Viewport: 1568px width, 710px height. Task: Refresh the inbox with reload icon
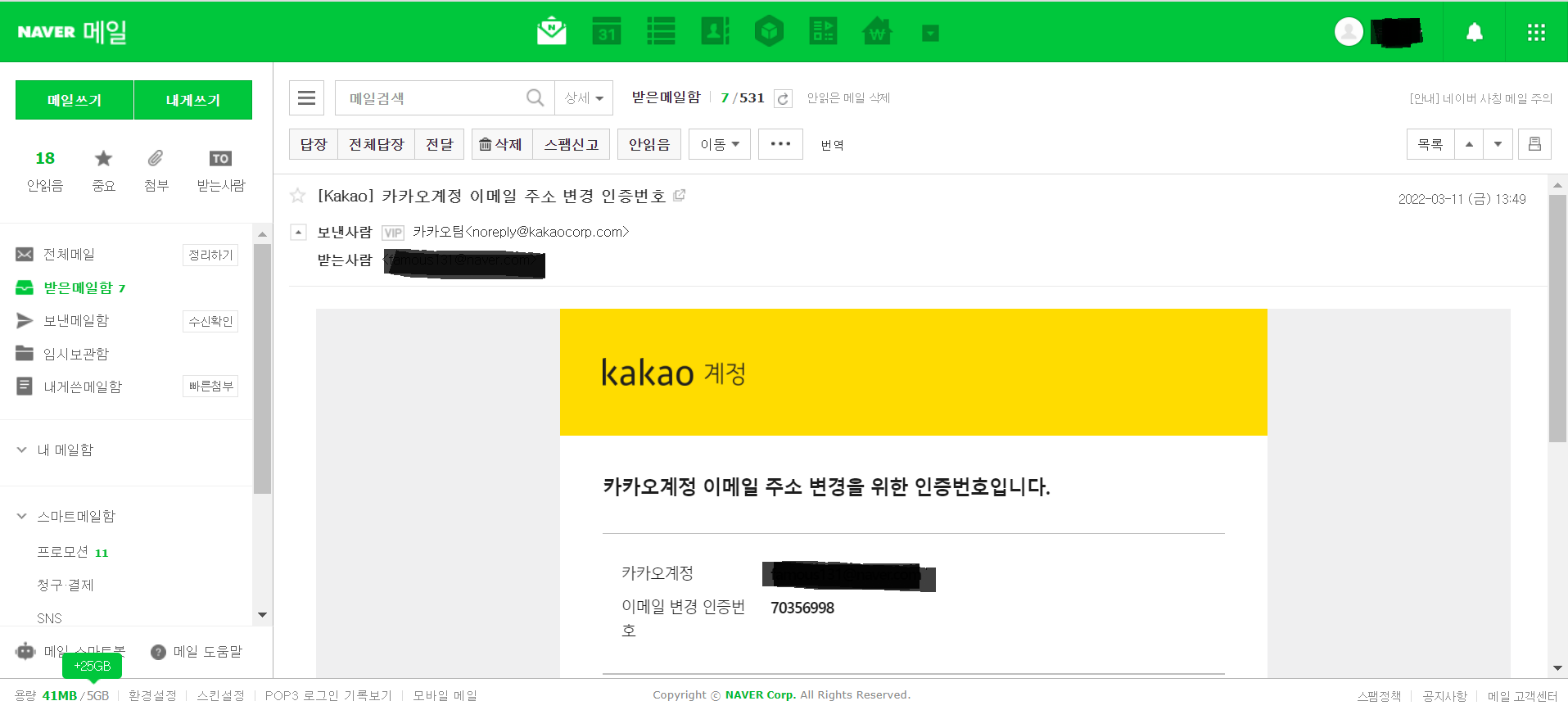click(x=783, y=98)
